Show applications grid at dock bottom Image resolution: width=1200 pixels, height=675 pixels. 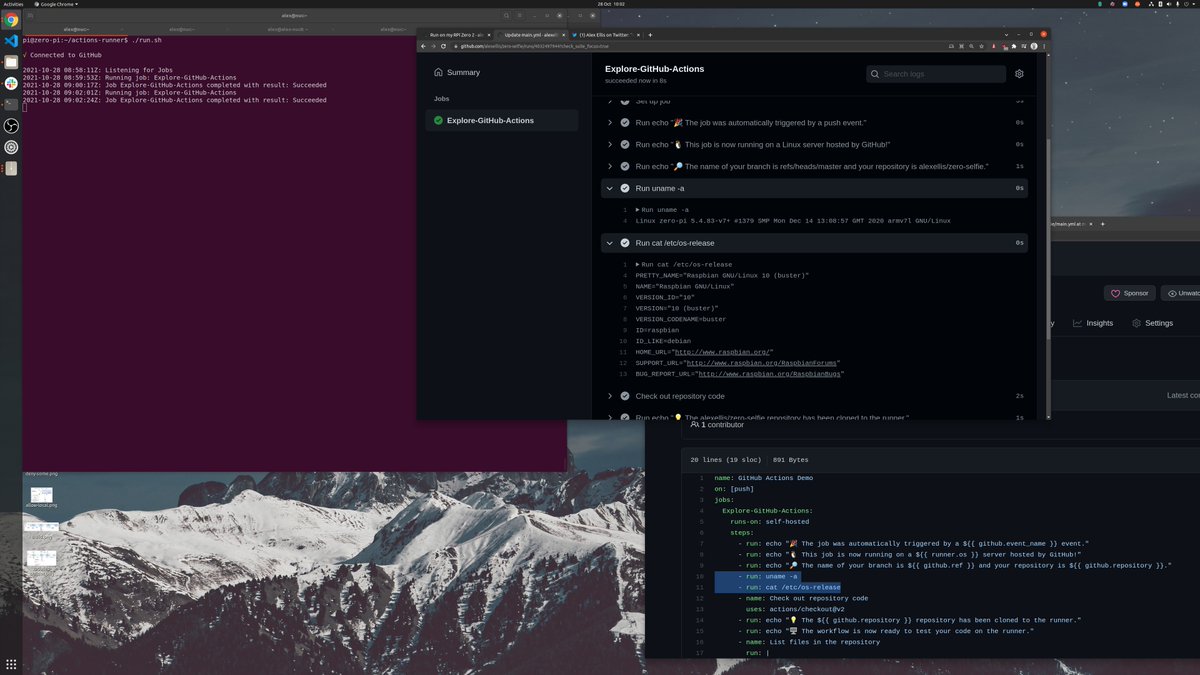[11, 665]
